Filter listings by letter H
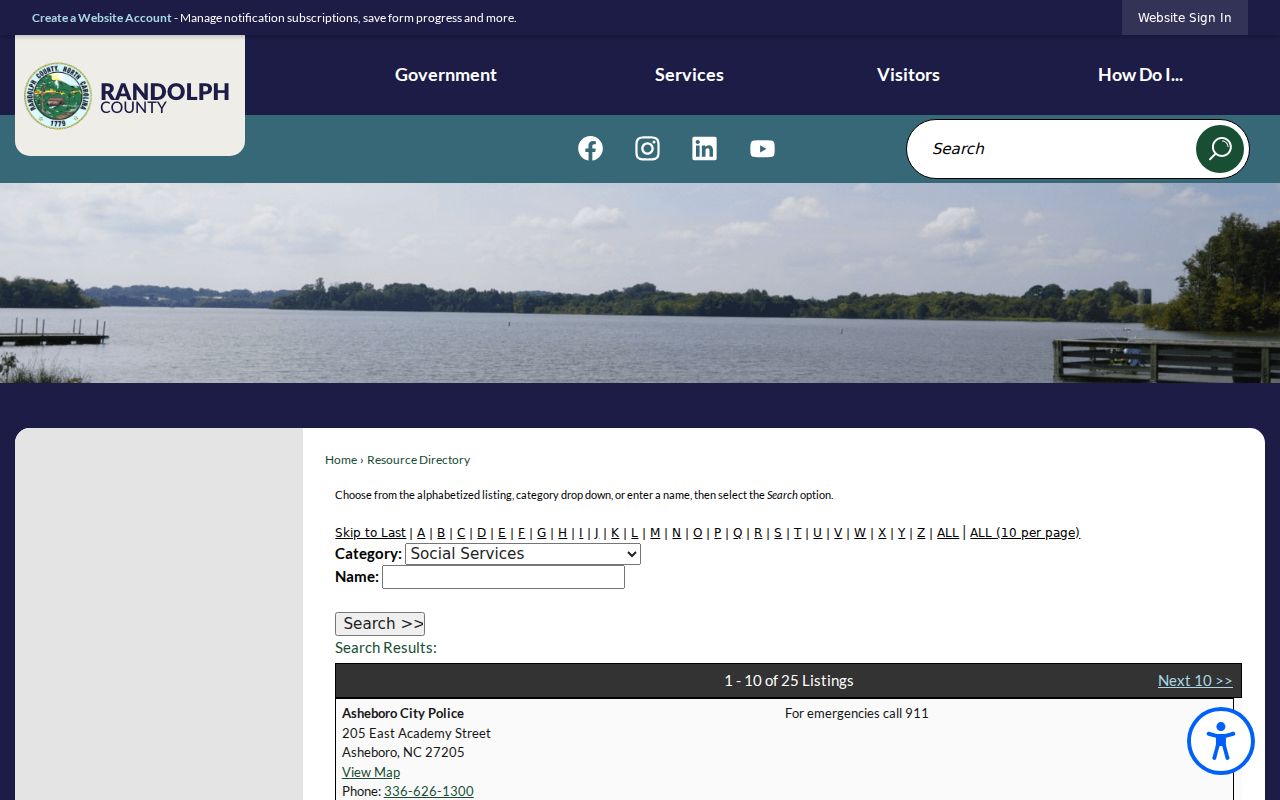This screenshot has width=1280, height=800. [562, 532]
